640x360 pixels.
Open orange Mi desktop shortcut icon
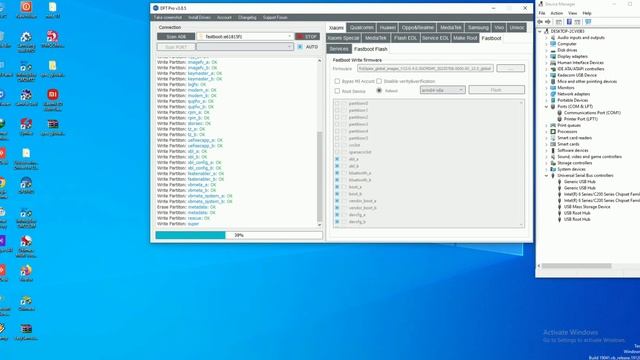click(52, 95)
